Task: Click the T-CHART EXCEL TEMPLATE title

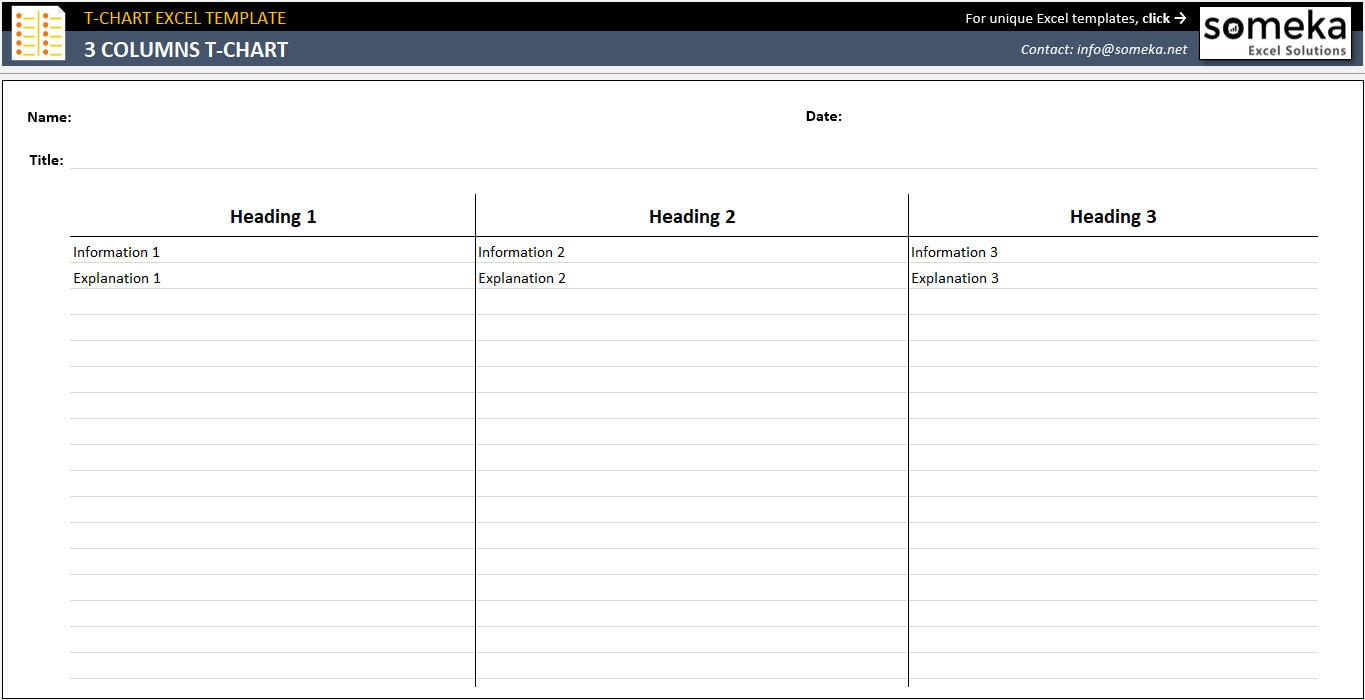Action: pos(185,17)
